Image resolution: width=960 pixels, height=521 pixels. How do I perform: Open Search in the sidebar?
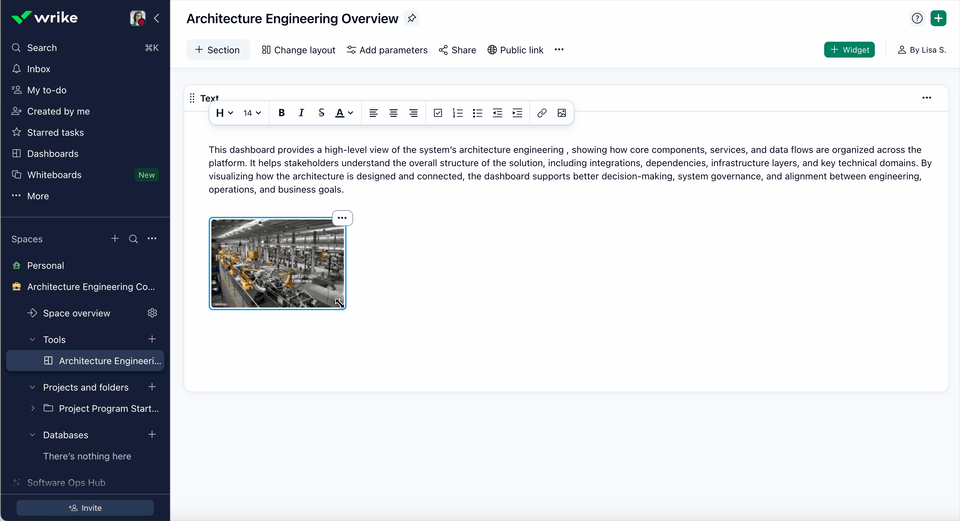(x=85, y=48)
